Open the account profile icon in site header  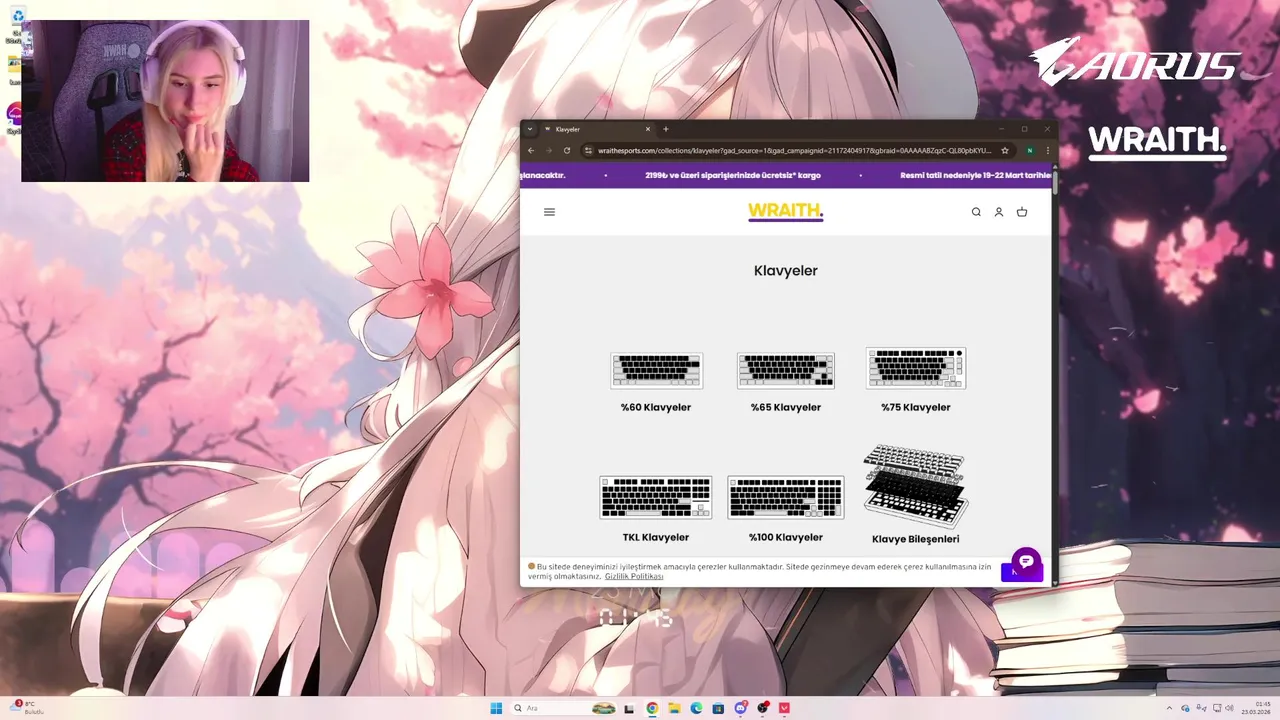(999, 212)
